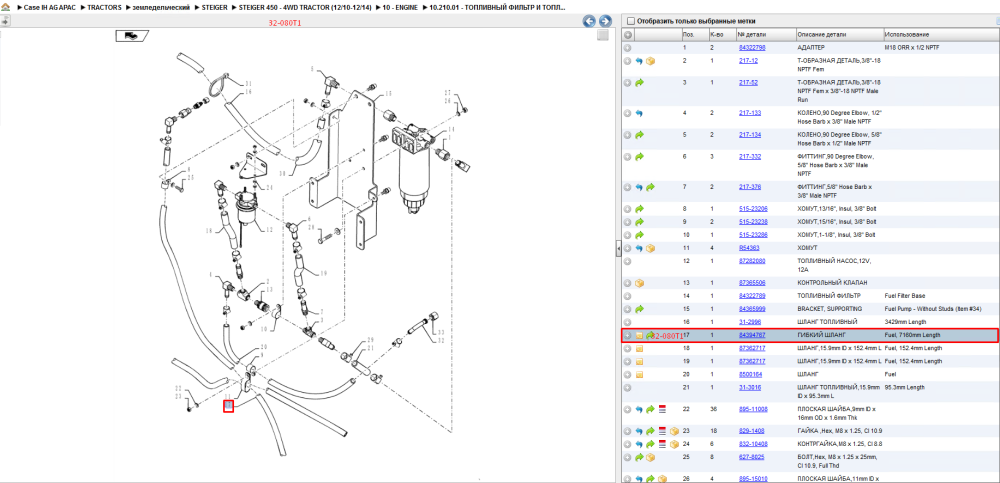Open TRACTORS breadcrumb level
The image size is (1000, 483).
coord(104,6)
